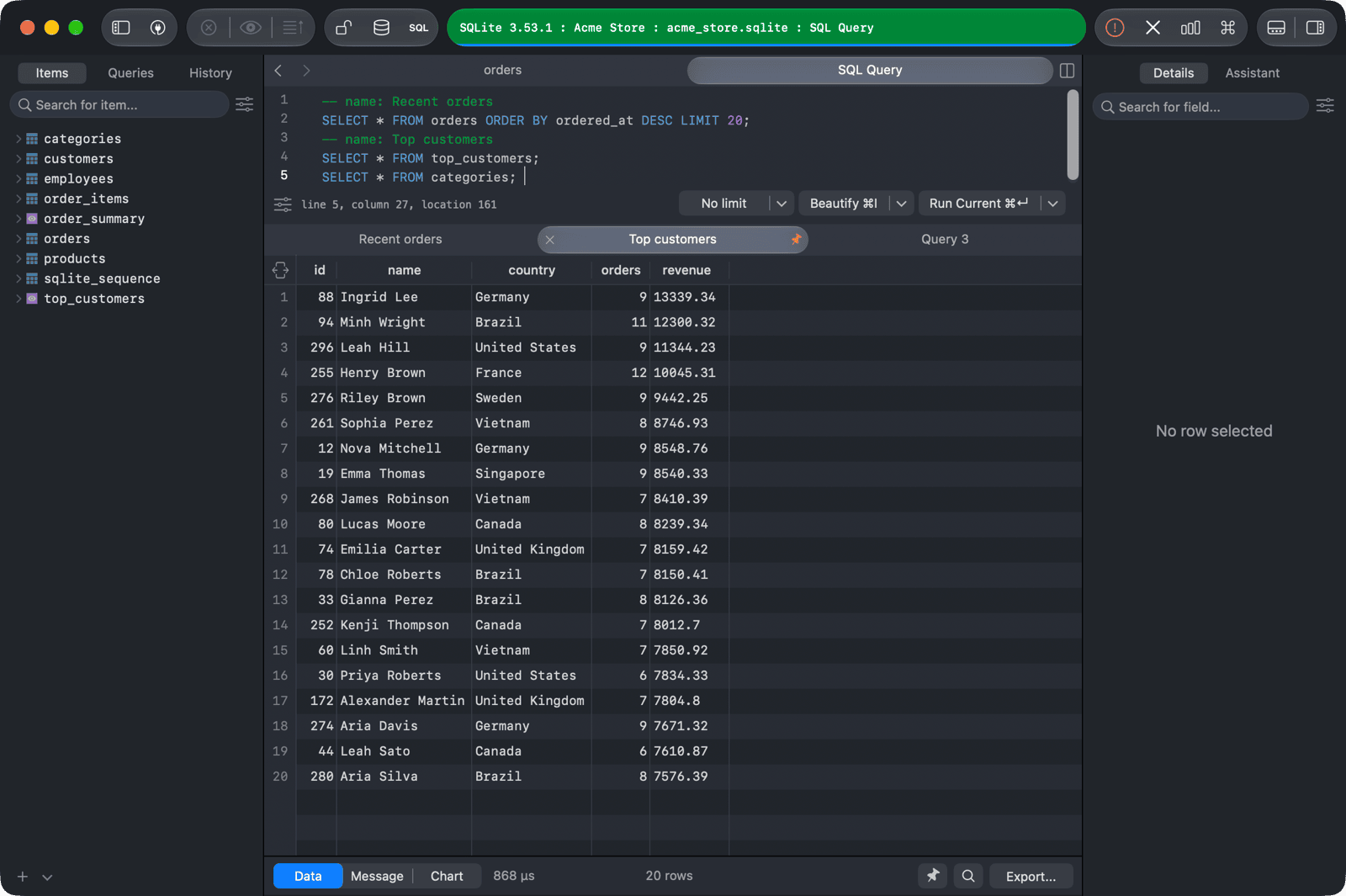1346x896 pixels.
Task: Open the Assistant tab
Action: point(1252,73)
